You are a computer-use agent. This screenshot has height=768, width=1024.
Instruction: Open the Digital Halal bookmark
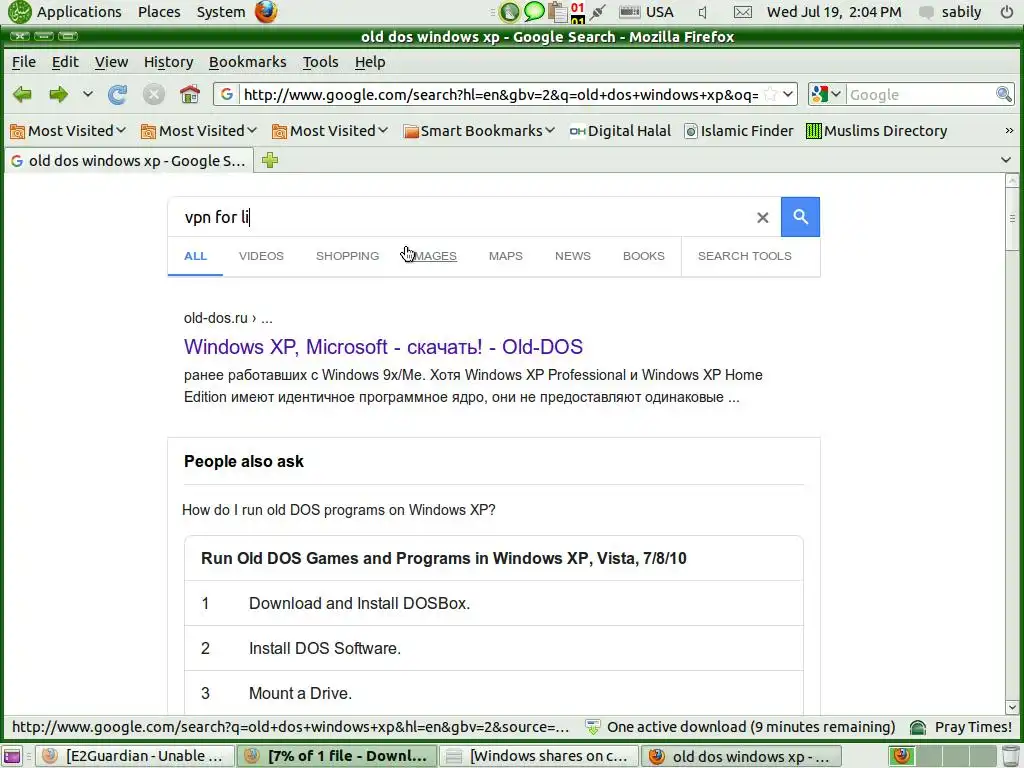coord(620,131)
